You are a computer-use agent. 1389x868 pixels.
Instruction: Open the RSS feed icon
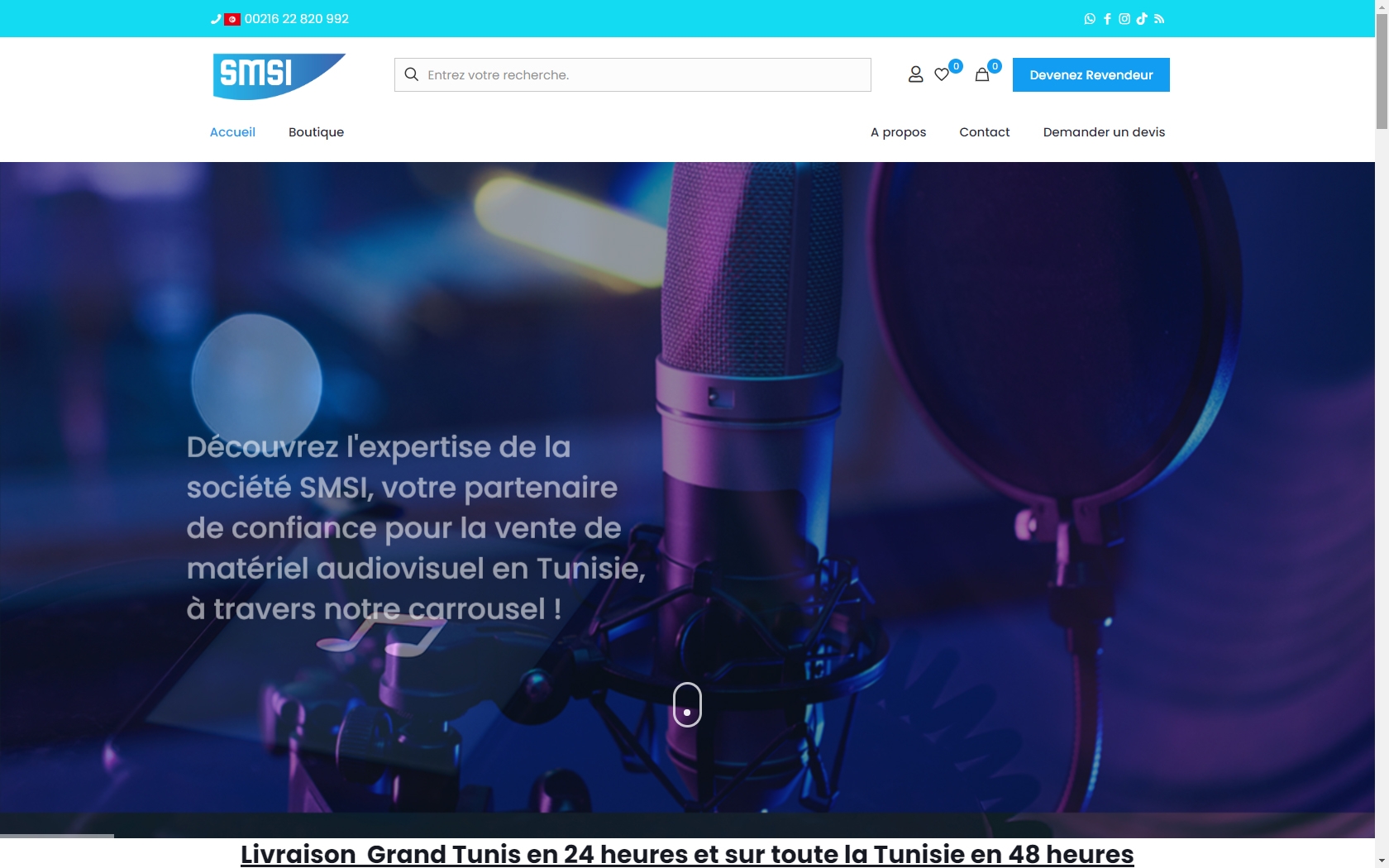pos(1159,19)
